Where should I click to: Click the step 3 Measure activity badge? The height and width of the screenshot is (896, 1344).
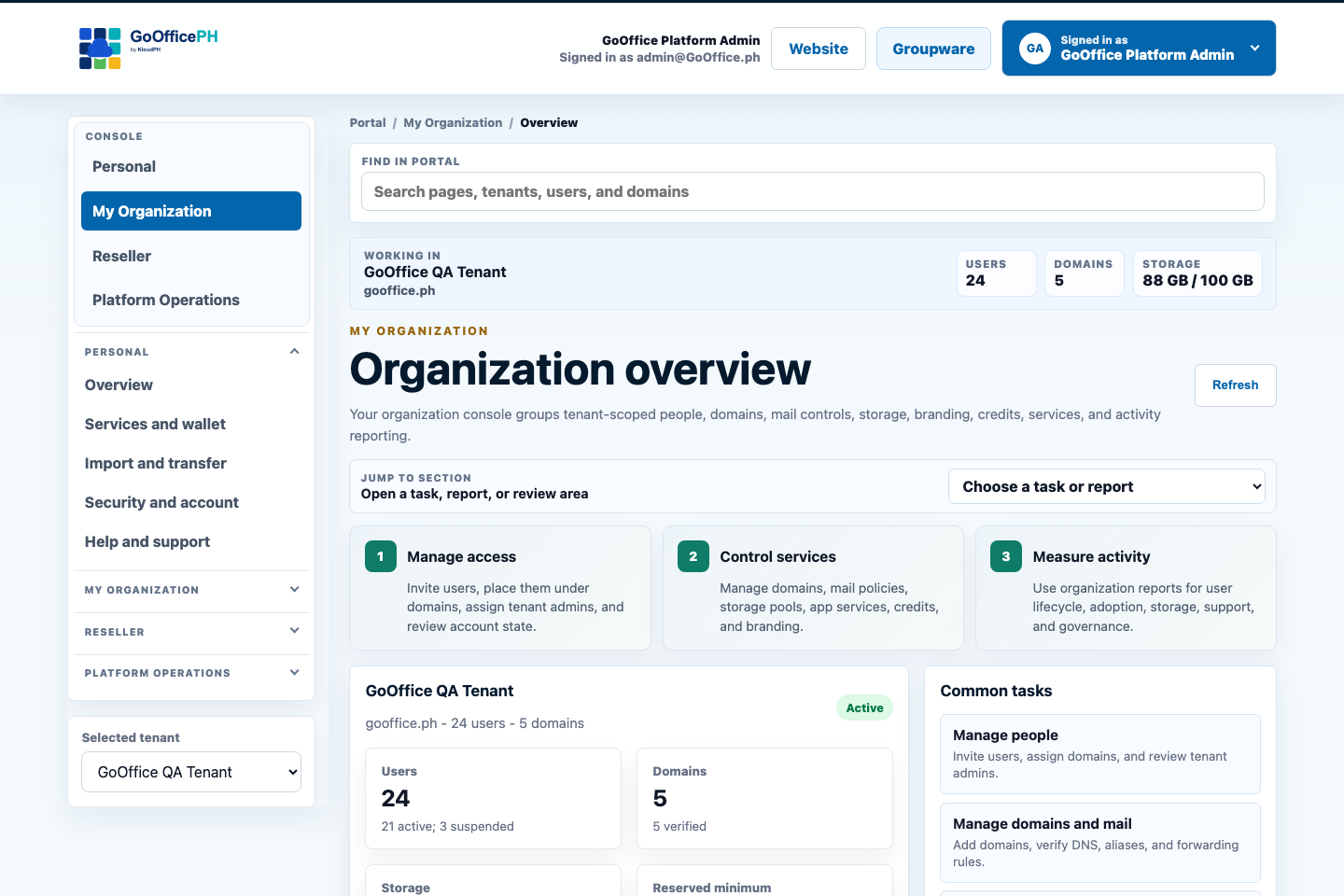1006,556
